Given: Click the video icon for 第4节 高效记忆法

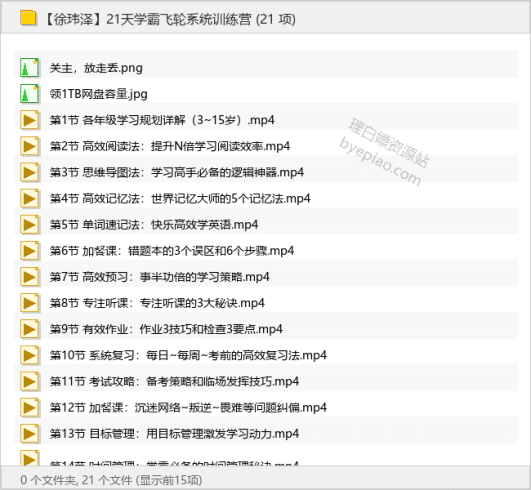Looking at the screenshot, I should [29, 198].
